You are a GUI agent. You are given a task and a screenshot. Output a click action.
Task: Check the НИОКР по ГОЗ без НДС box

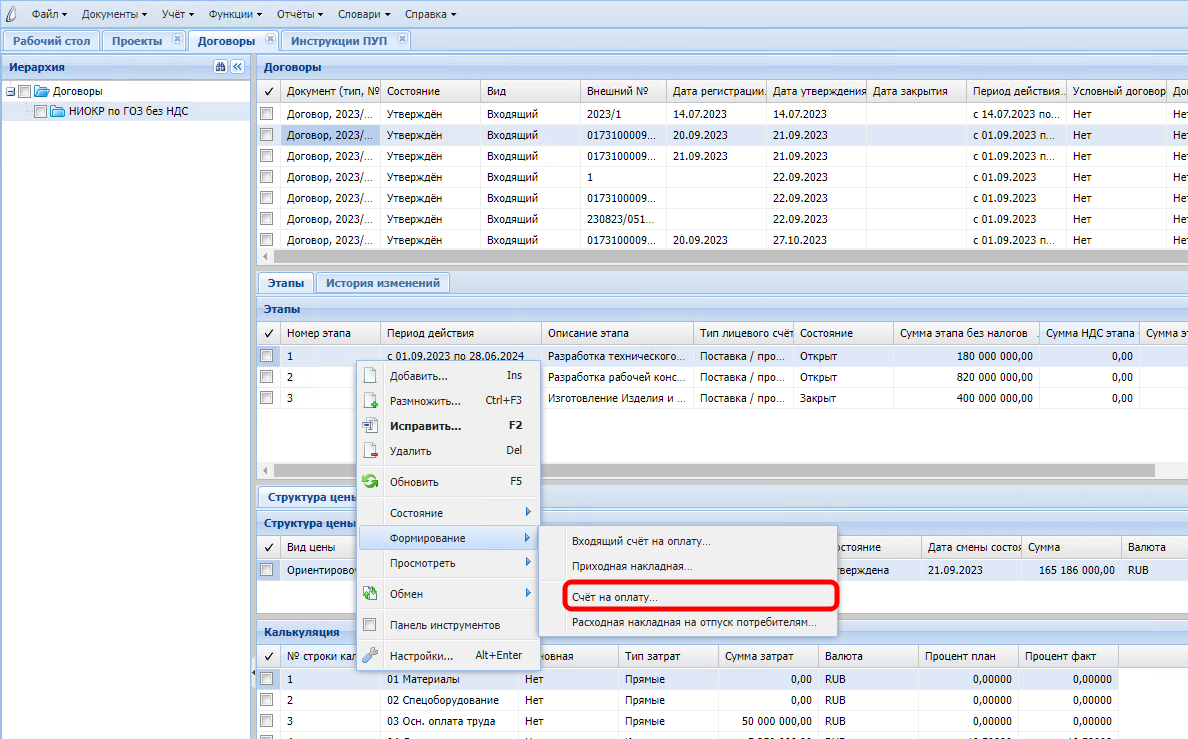coord(40,112)
